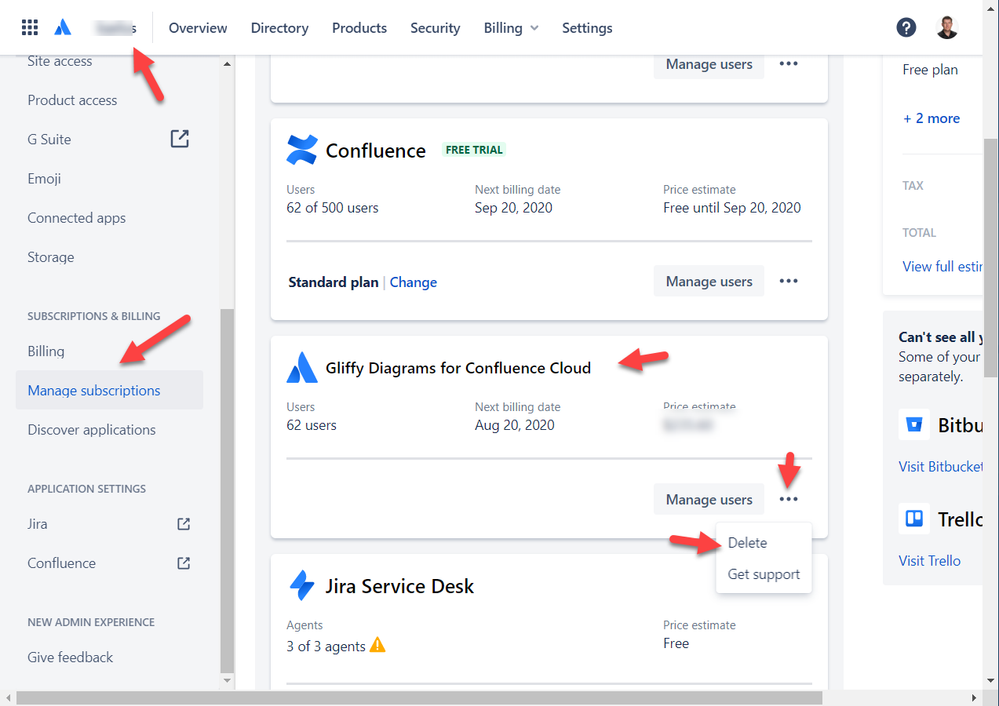Image resolution: width=999 pixels, height=706 pixels.
Task: Click the Trello logo icon
Action: point(914,519)
